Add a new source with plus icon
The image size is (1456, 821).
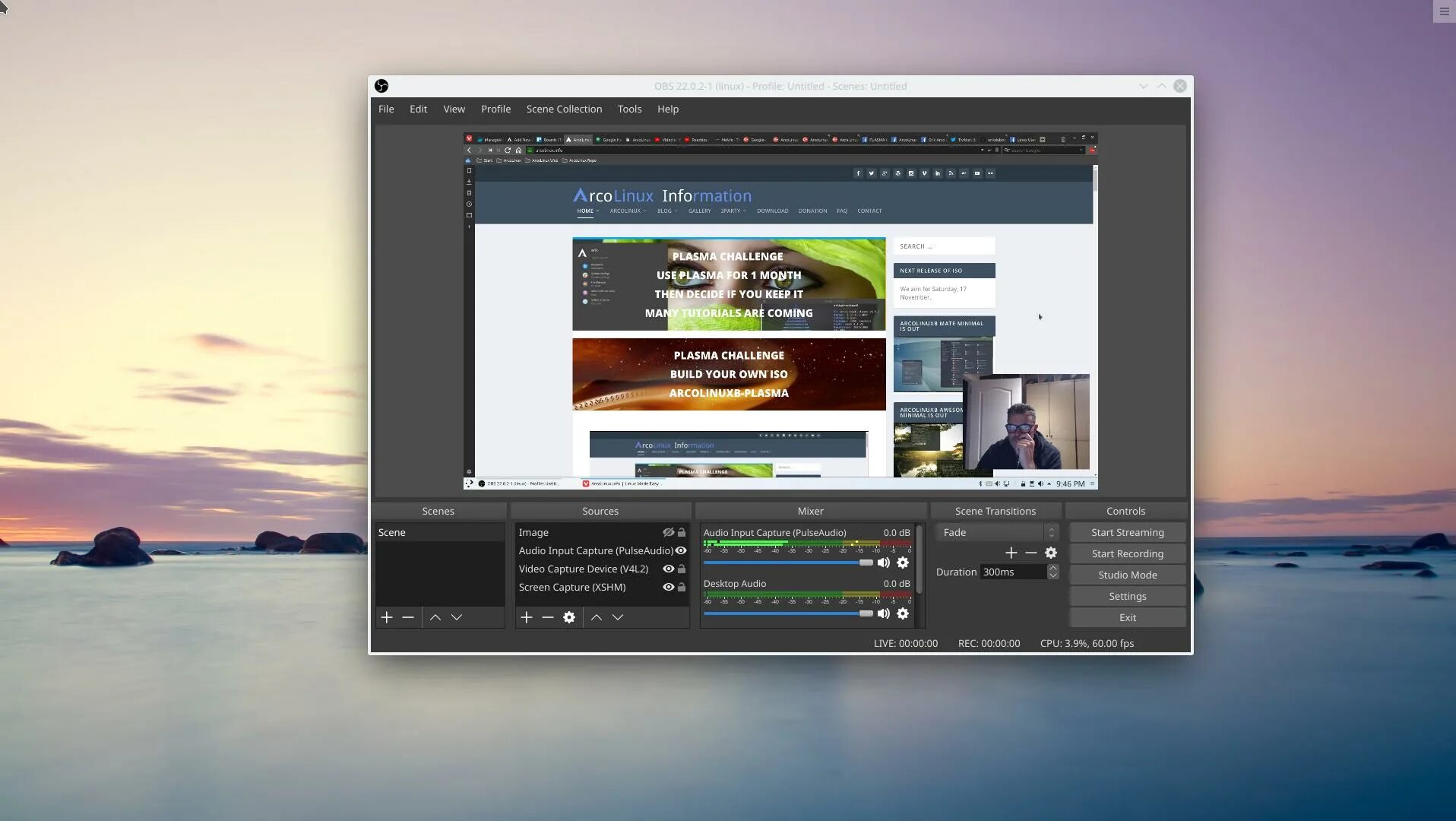pyautogui.click(x=527, y=617)
